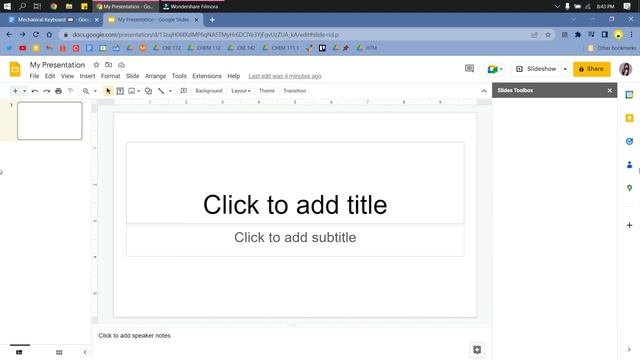Click the yellow Share button
The width and height of the screenshot is (640, 360).
click(591, 69)
